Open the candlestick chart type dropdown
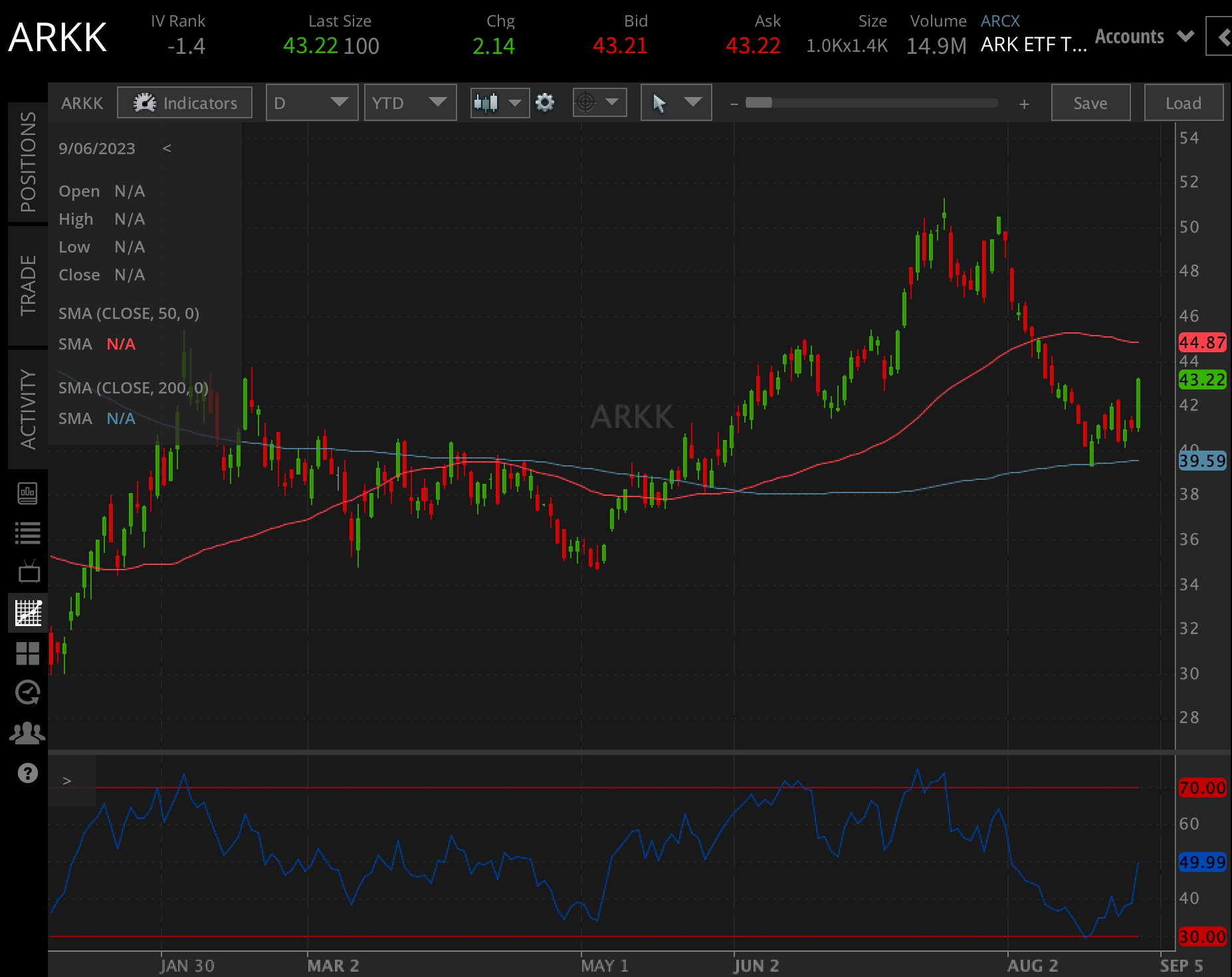The width and height of the screenshot is (1232, 977). tap(500, 103)
